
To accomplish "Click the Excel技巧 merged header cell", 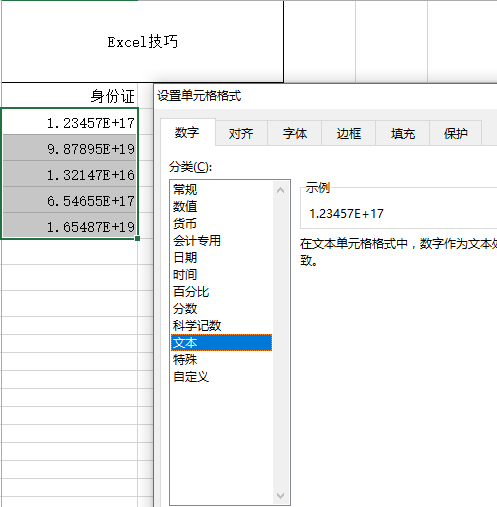I will pos(142,42).
